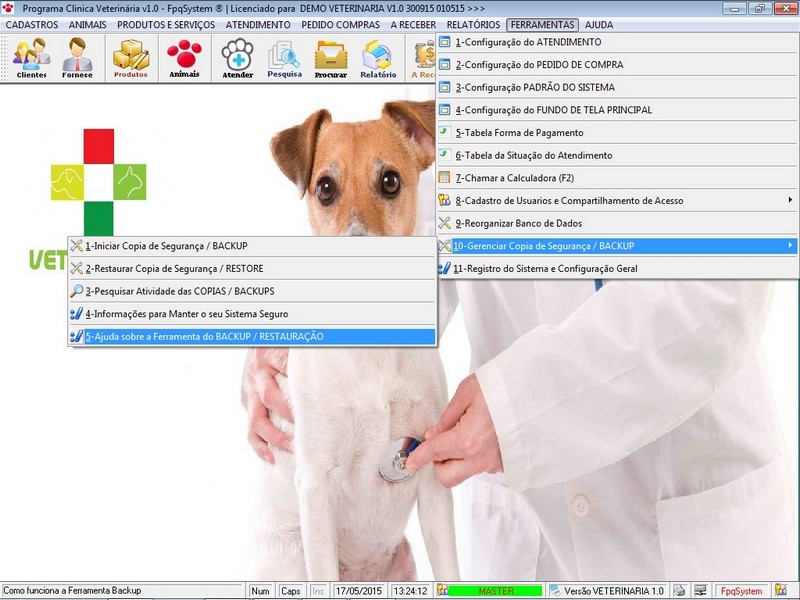Viewport: 800px width, 600px height.
Task: Select 7-Chamar a Calculadora (F2)
Action: pos(617,178)
